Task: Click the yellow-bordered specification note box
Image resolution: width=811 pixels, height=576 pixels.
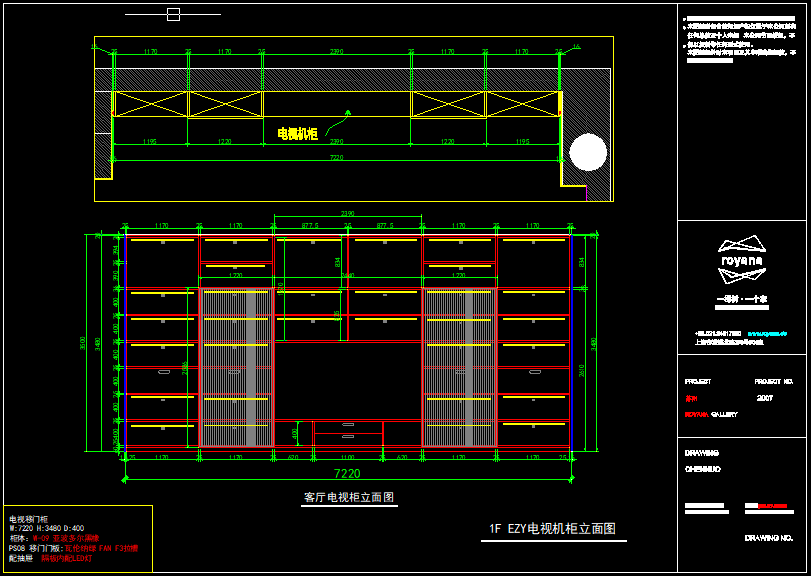Action: [78, 538]
